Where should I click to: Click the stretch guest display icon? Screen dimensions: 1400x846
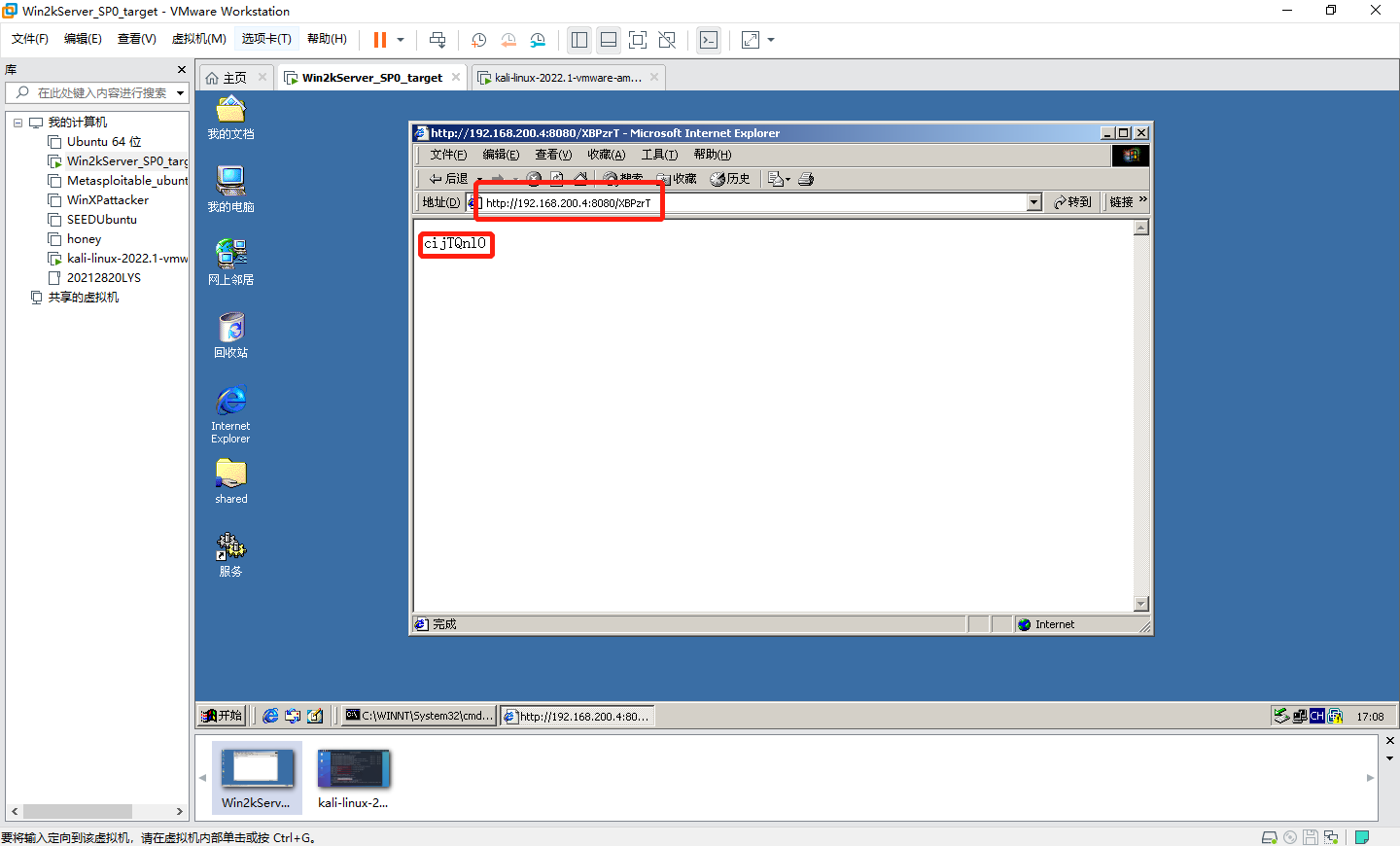(x=751, y=40)
